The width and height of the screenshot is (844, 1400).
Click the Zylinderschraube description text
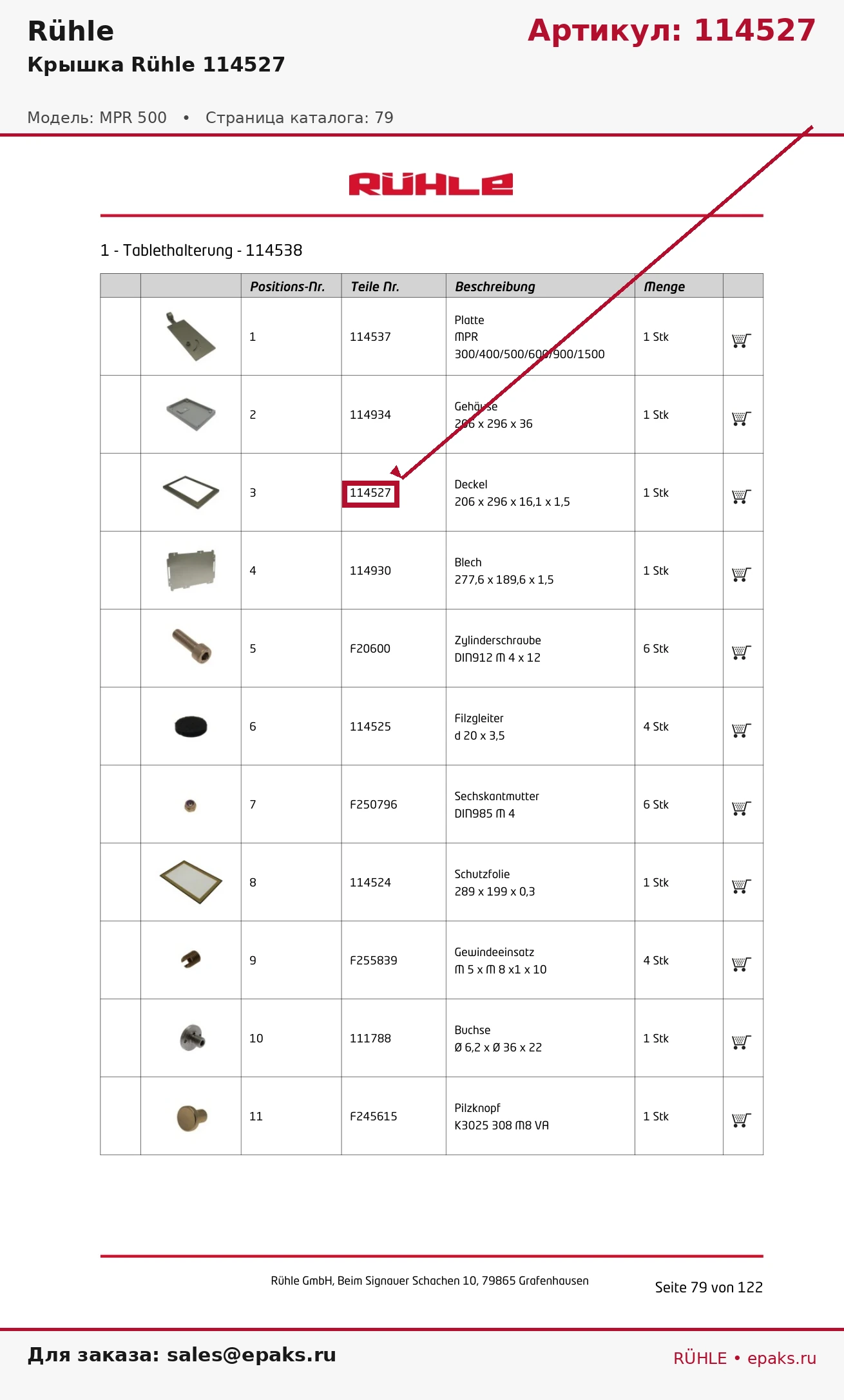point(498,649)
